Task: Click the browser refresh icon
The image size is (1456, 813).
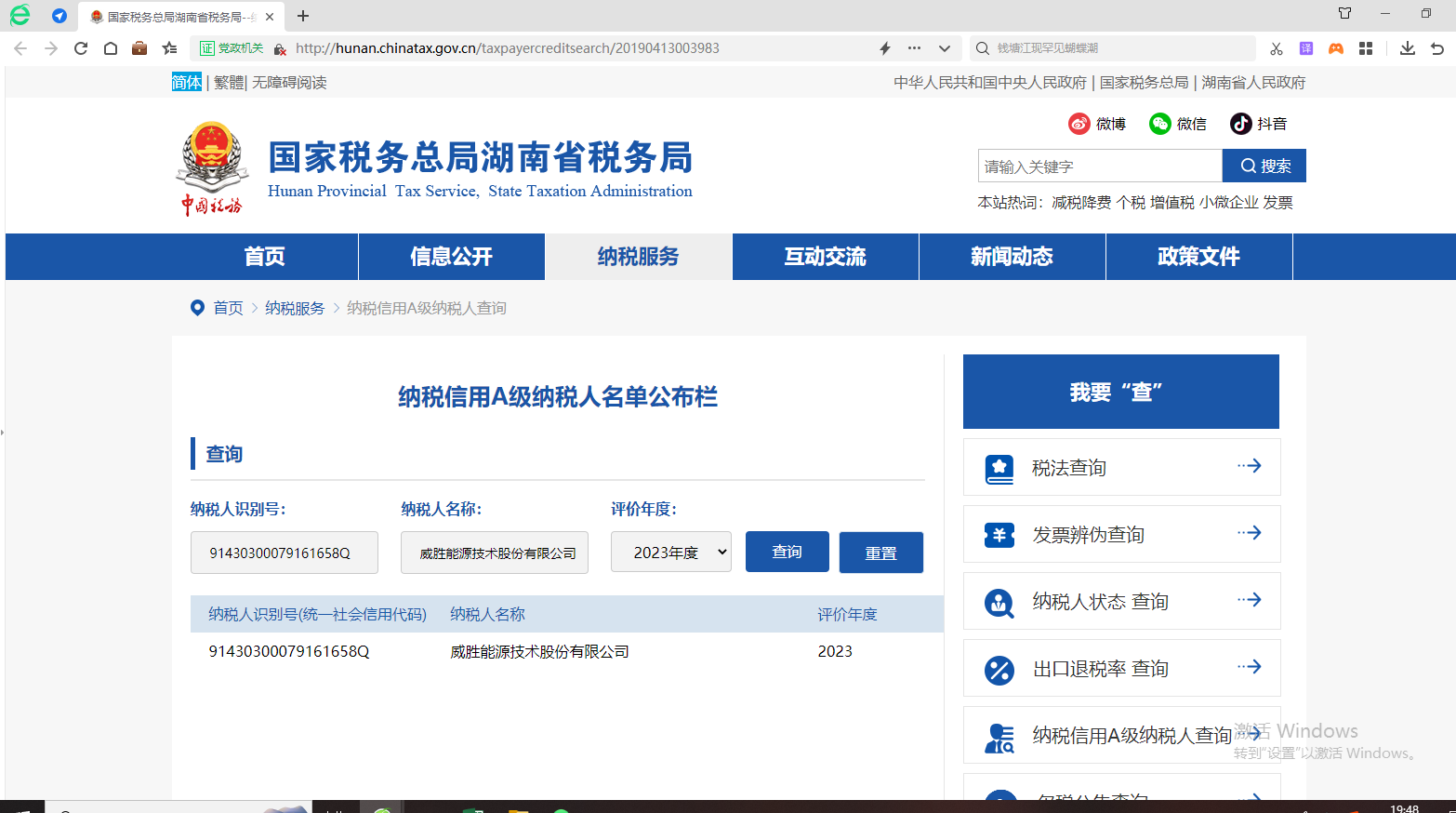Action: point(81,48)
